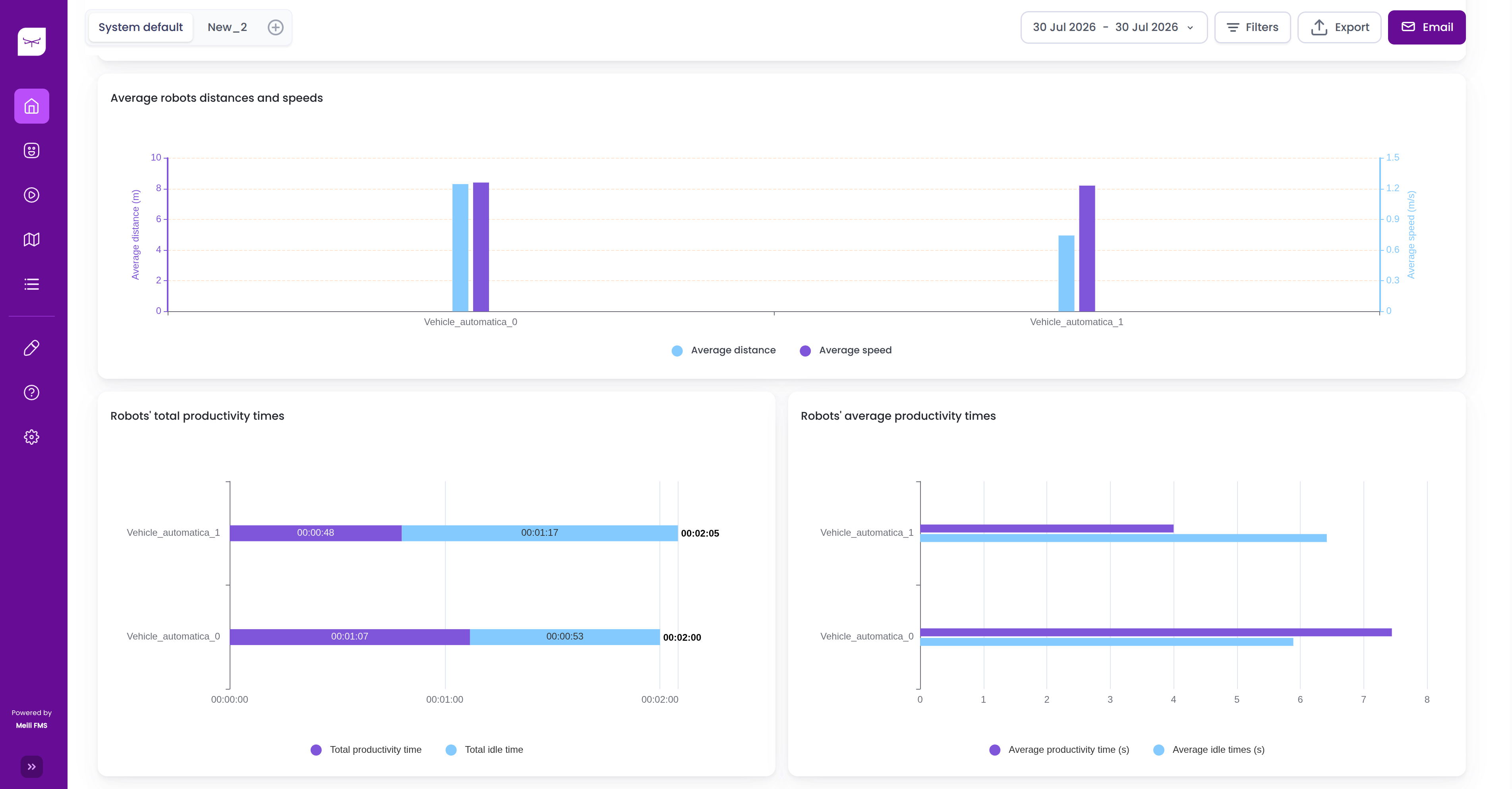Open the Home dashboard sidebar icon
Viewport: 1512px width, 789px height.
[32, 107]
